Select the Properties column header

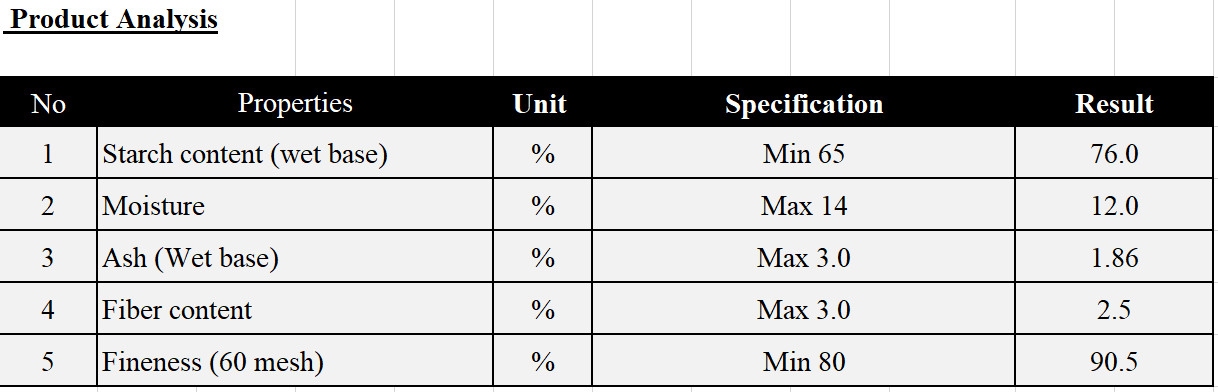295,104
